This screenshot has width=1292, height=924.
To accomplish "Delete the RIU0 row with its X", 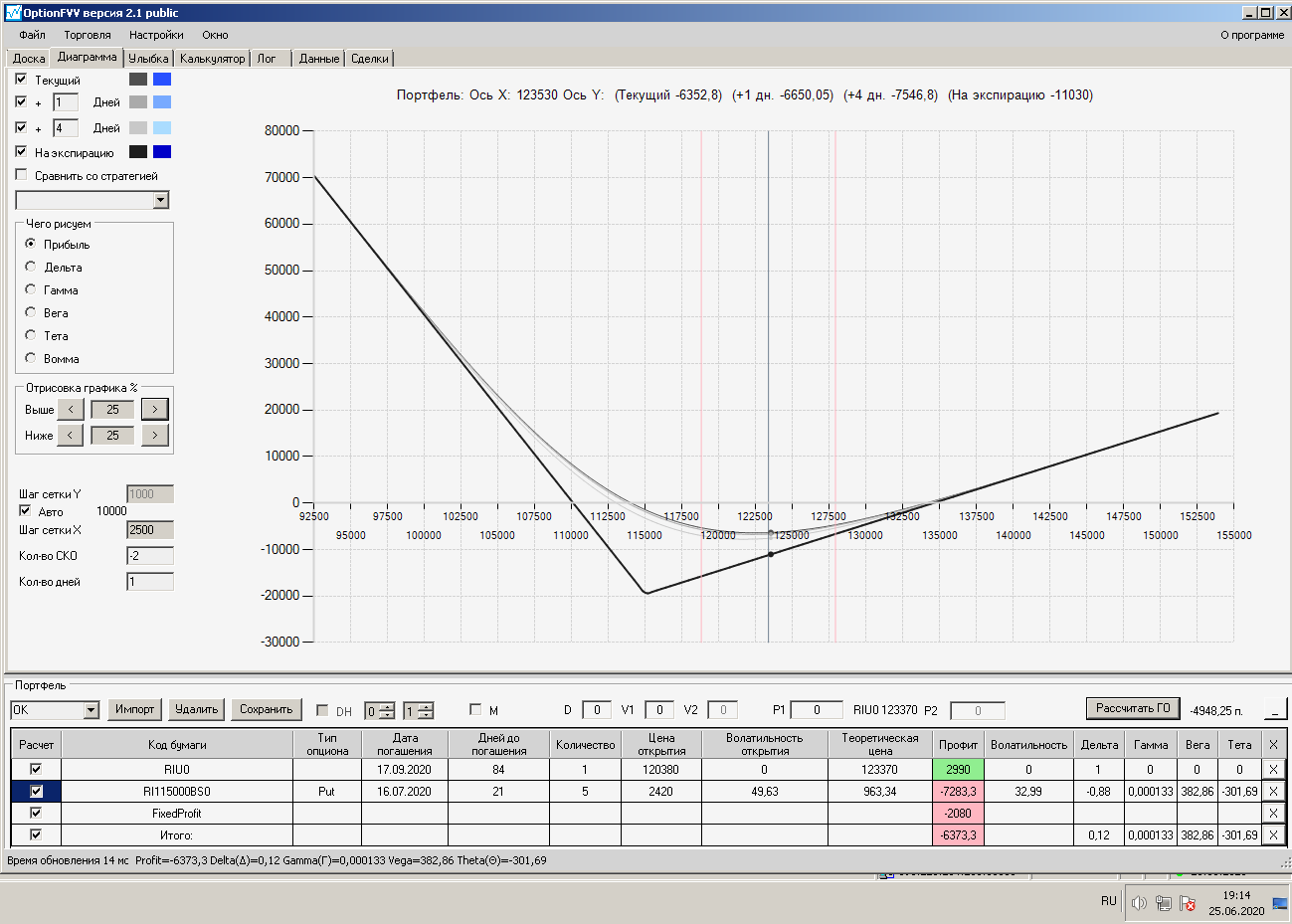I will tap(1273, 769).
